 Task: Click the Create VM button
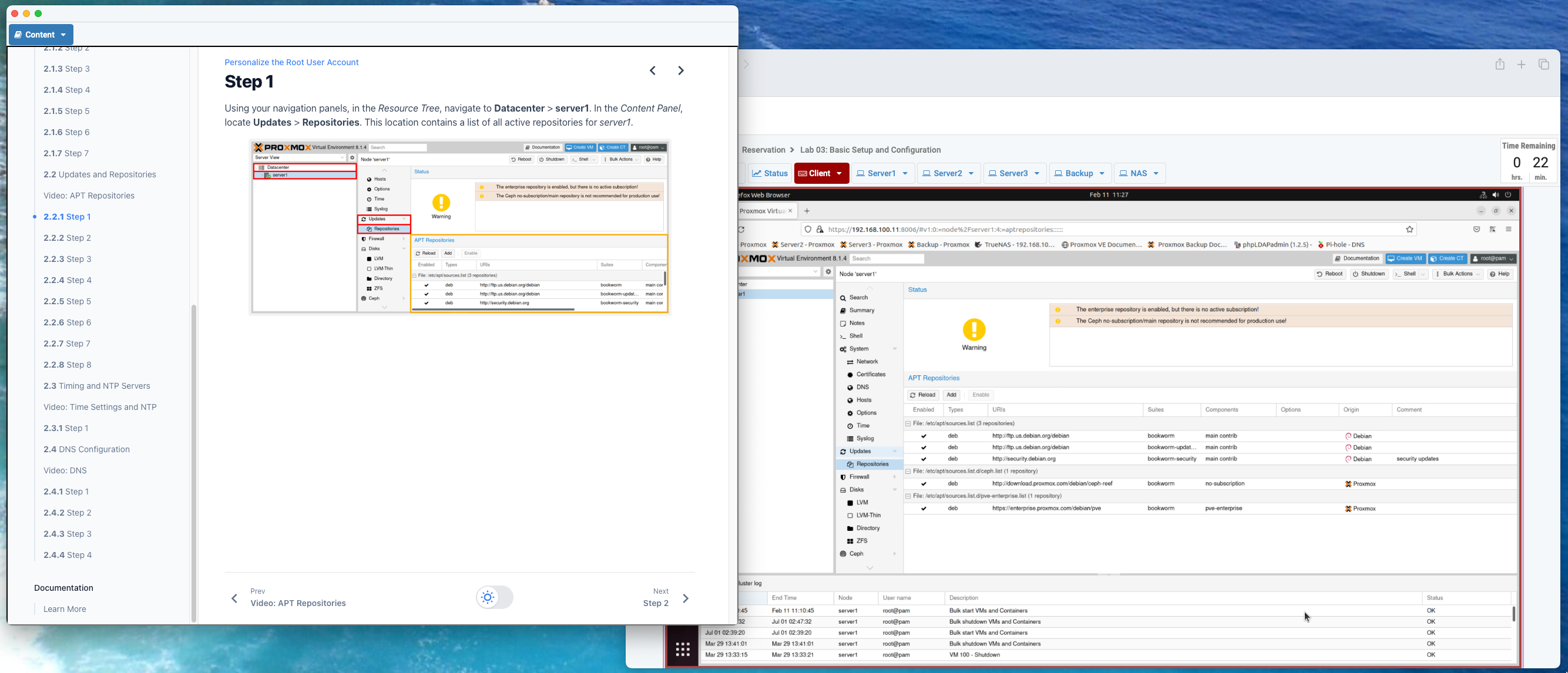click(x=1404, y=258)
